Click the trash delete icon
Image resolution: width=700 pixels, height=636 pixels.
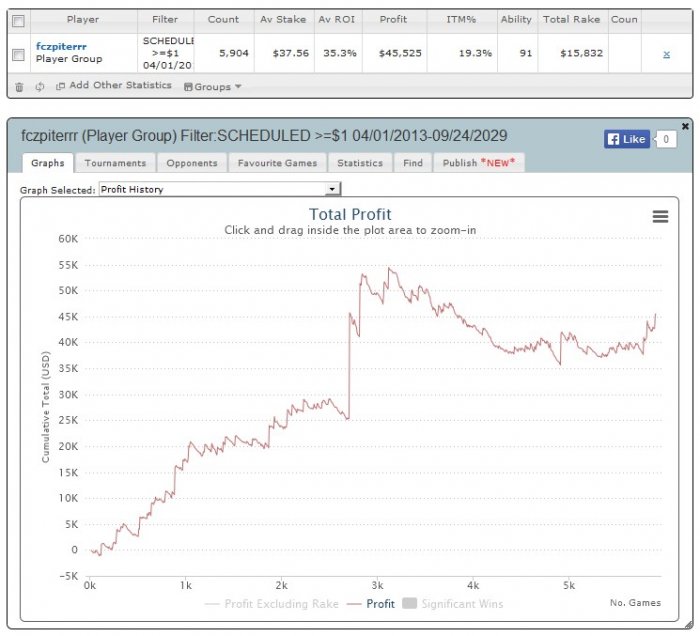[19, 87]
